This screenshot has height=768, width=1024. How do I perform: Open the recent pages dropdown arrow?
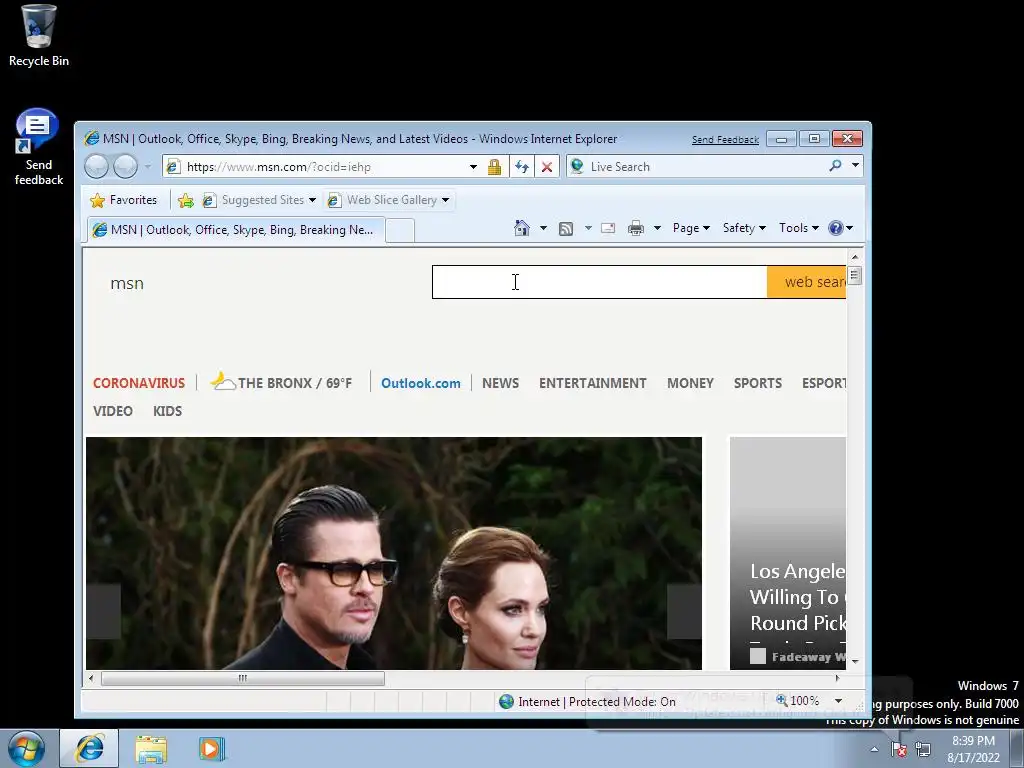(148, 167)
